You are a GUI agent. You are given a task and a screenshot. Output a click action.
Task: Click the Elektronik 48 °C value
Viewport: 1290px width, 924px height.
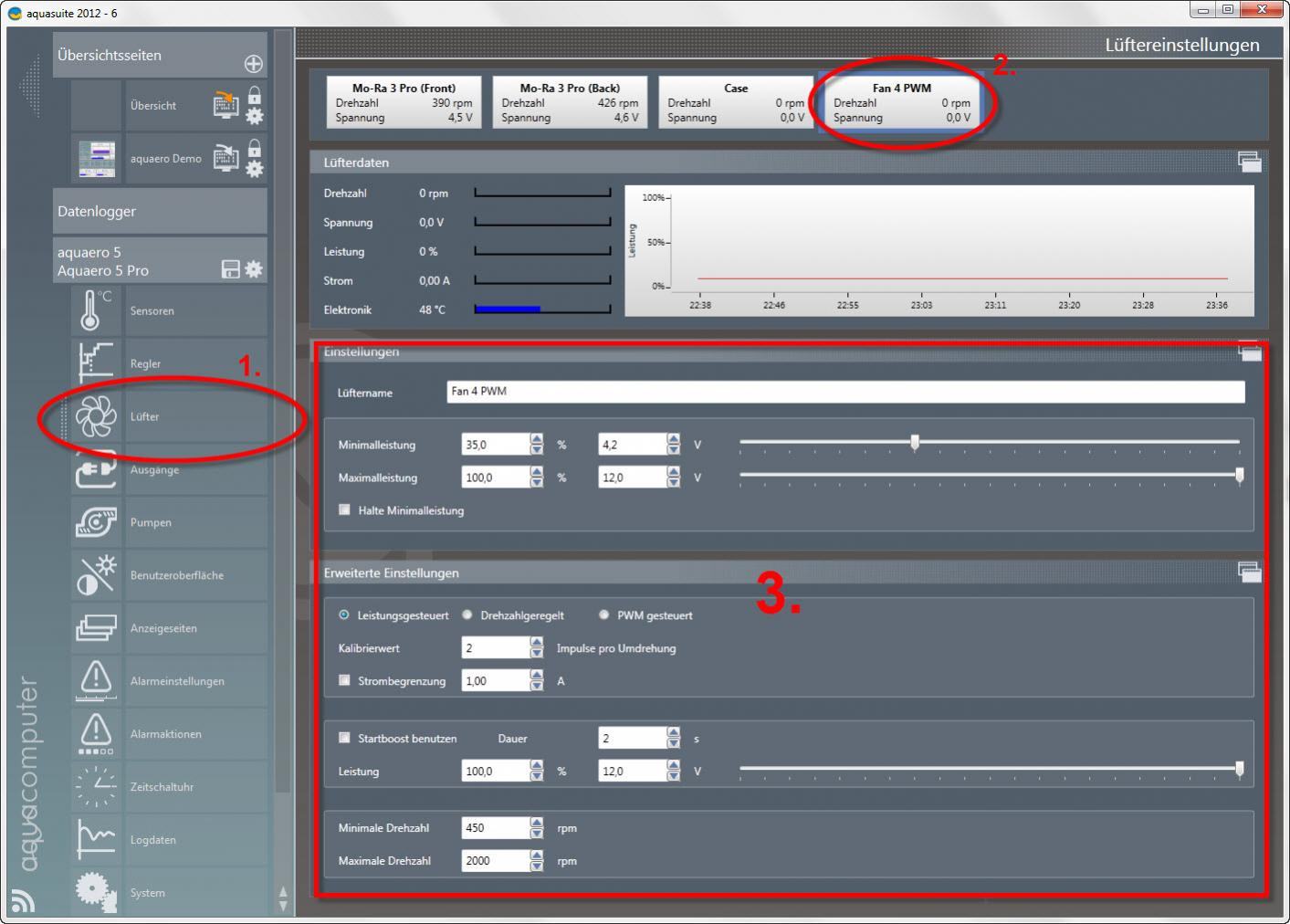tap(433, 310)
